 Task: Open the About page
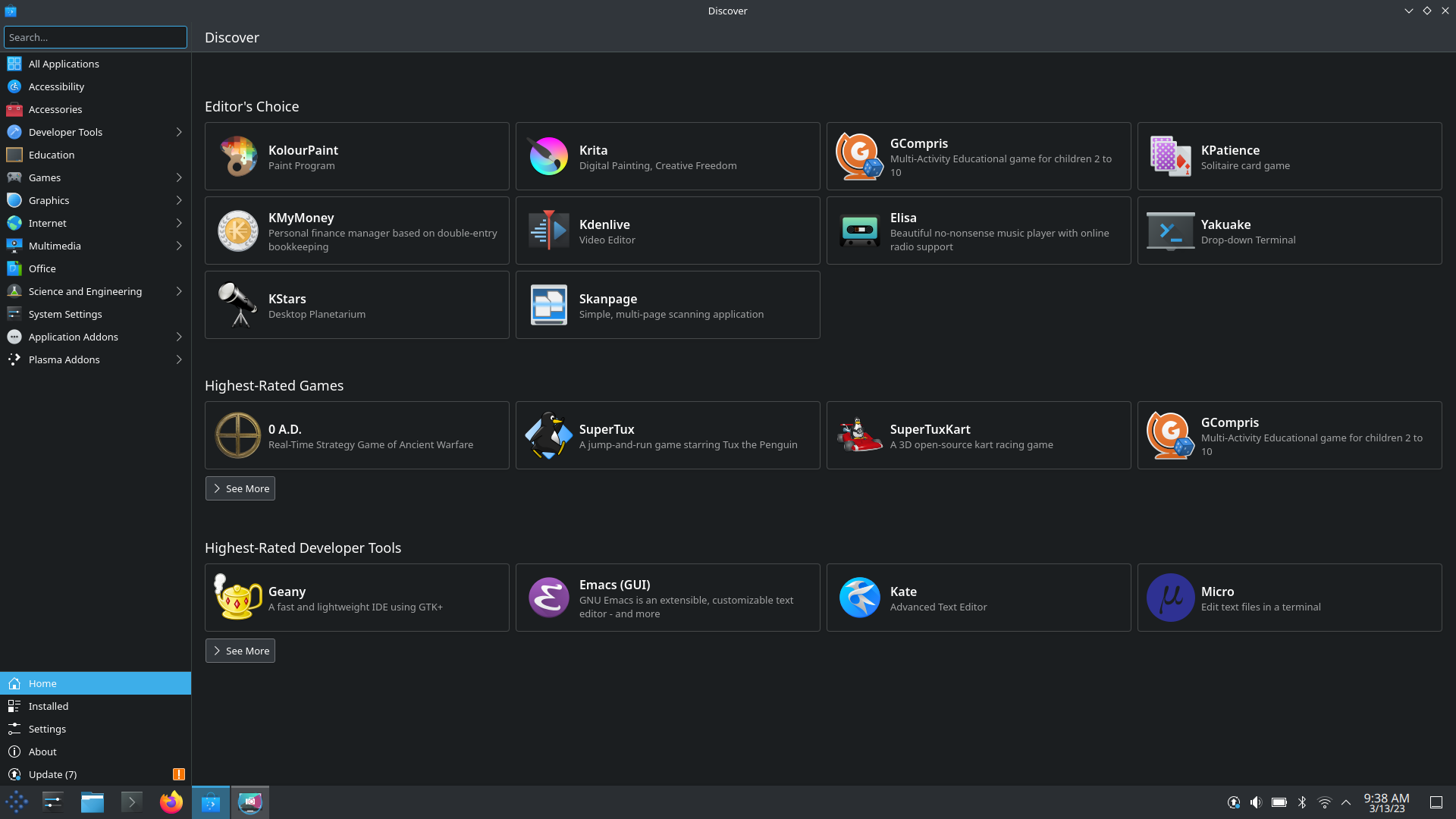(x=96, y=752)
